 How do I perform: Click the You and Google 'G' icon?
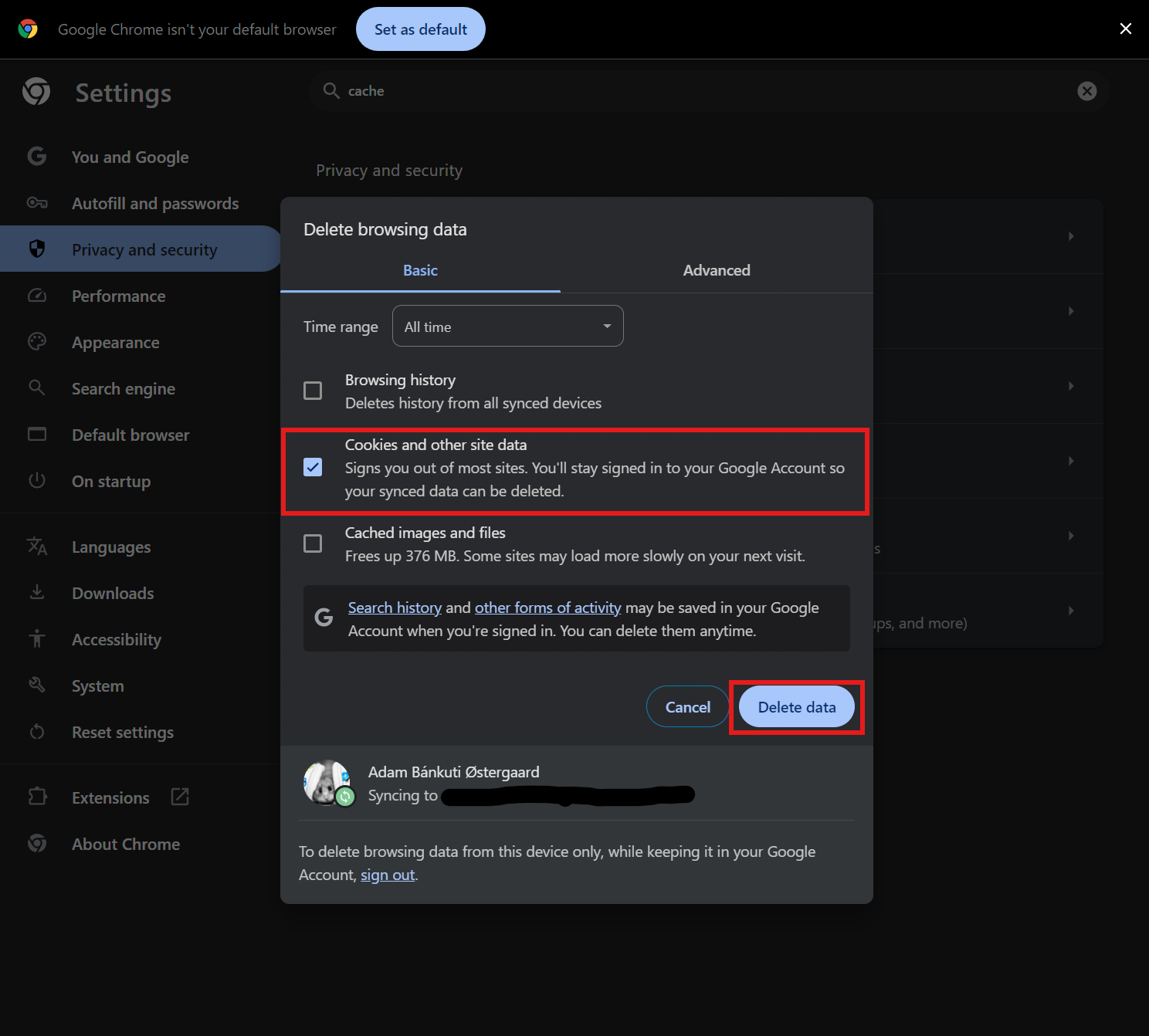click(x=37, y=157)
